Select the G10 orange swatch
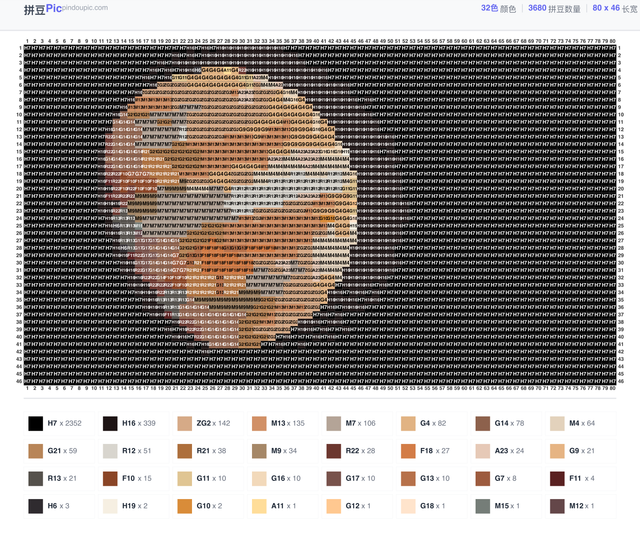Image resolution: width=640 pixels, height=541 pixels. pos(184,506)
